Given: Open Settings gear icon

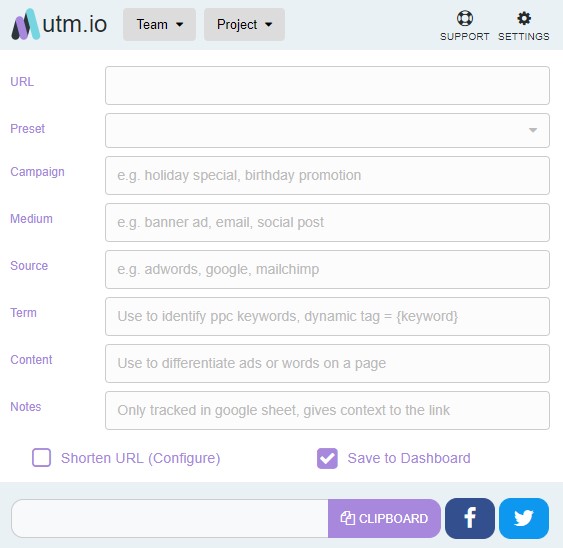Looking at the screenshot, I should tap(524, 18).
